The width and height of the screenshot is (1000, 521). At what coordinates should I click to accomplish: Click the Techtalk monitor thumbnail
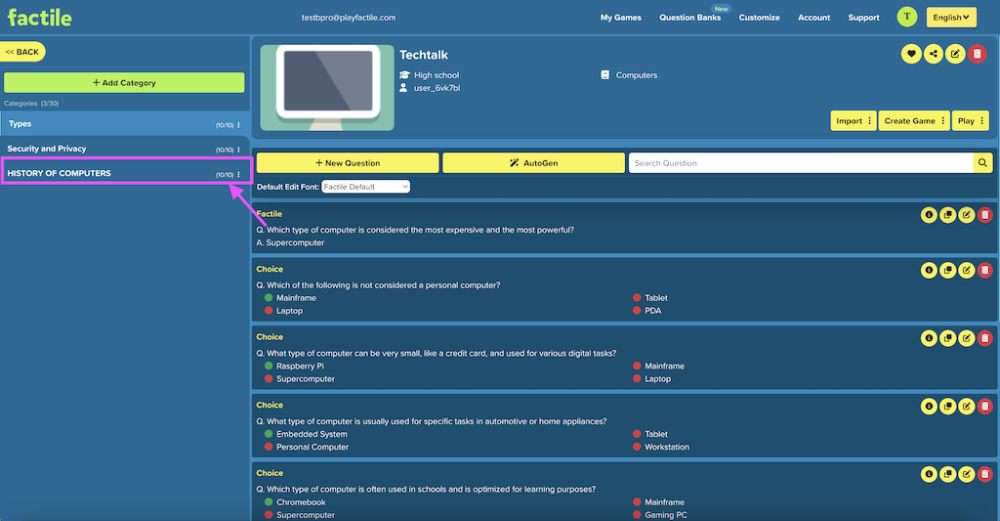pos(327,87)
